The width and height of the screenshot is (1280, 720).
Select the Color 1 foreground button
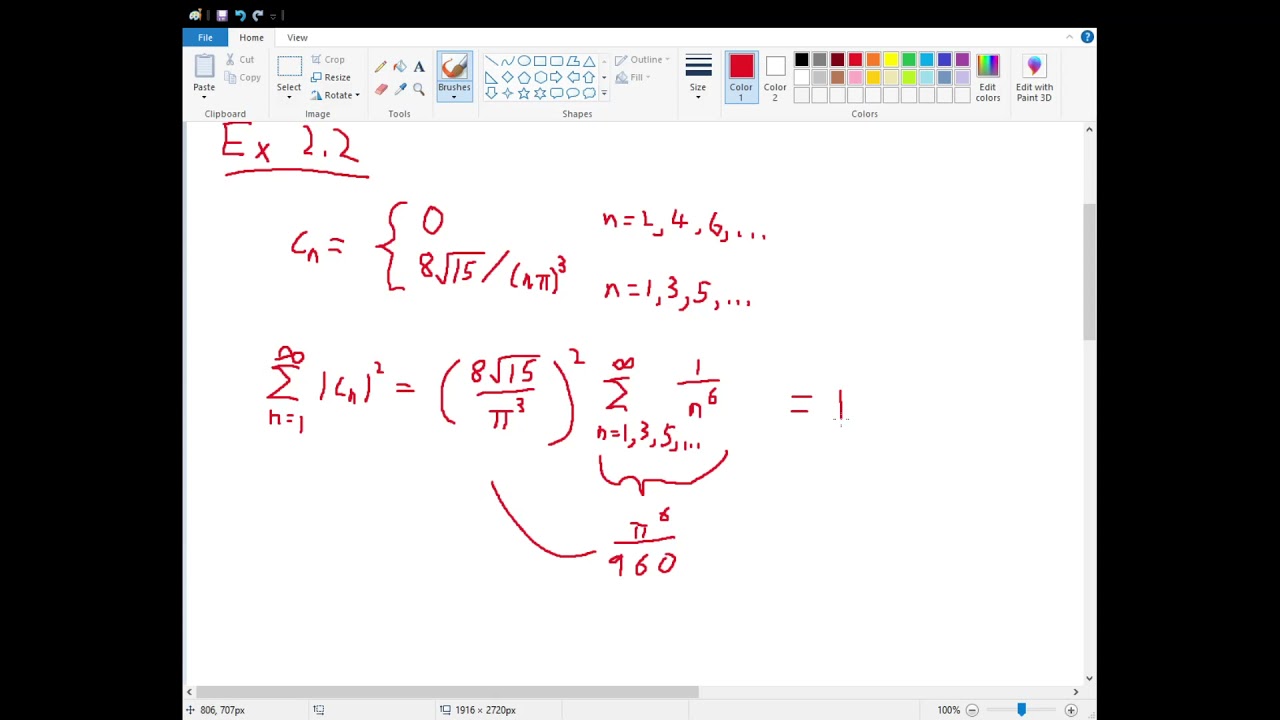pos(741,78)
